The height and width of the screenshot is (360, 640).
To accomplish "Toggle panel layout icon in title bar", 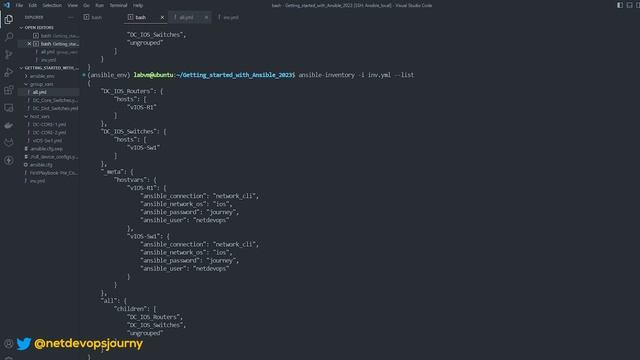I will (629, 5).
